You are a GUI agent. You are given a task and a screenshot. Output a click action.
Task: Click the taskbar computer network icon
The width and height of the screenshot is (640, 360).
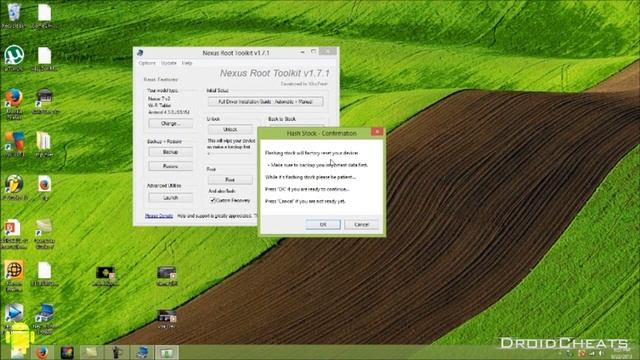pyautogui.click(x=142, y=353)
